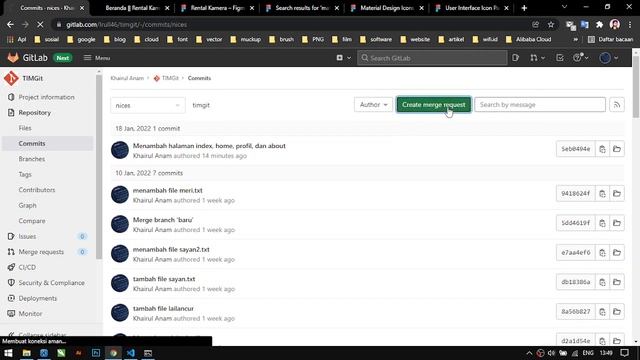The height and width of the screenshot is (360, 640).
Task: Open browser Extensions puzzle icon
Action: click(x=599, y=24)
